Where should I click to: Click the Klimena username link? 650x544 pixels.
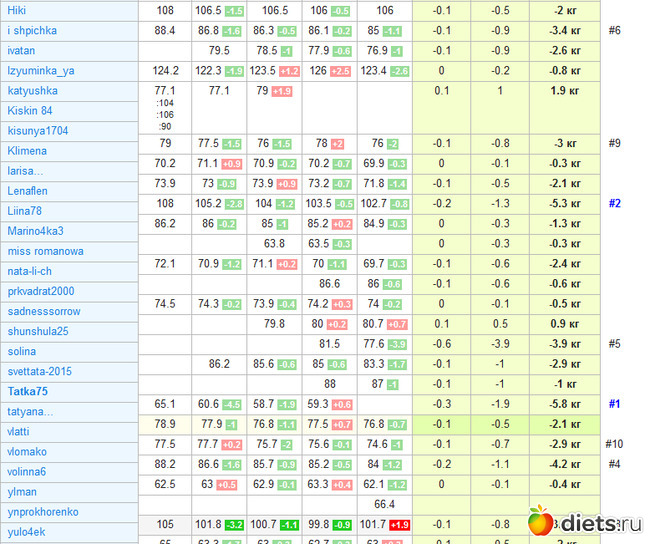coord(27,151)
